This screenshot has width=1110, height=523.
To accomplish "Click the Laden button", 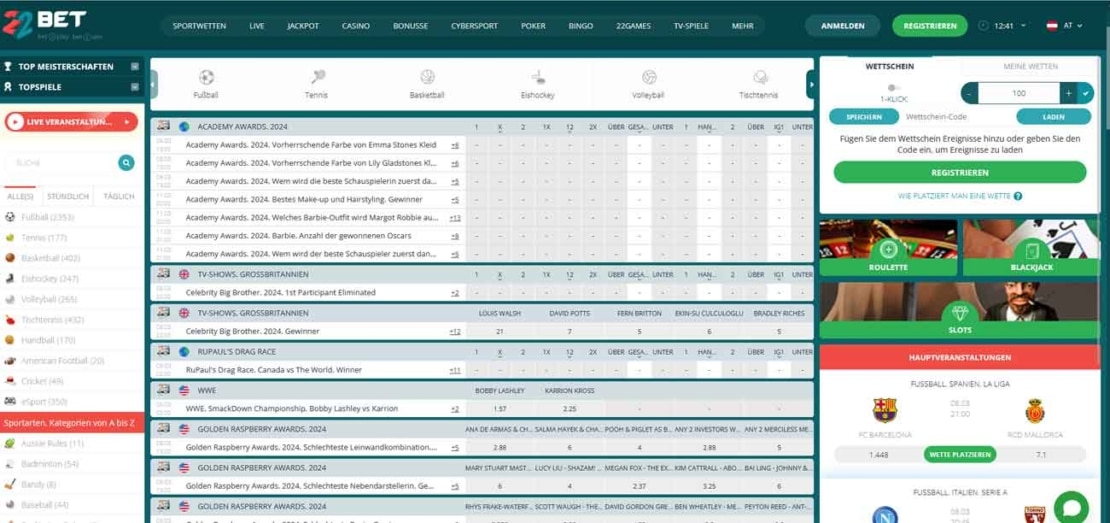I will [1053, 117].
